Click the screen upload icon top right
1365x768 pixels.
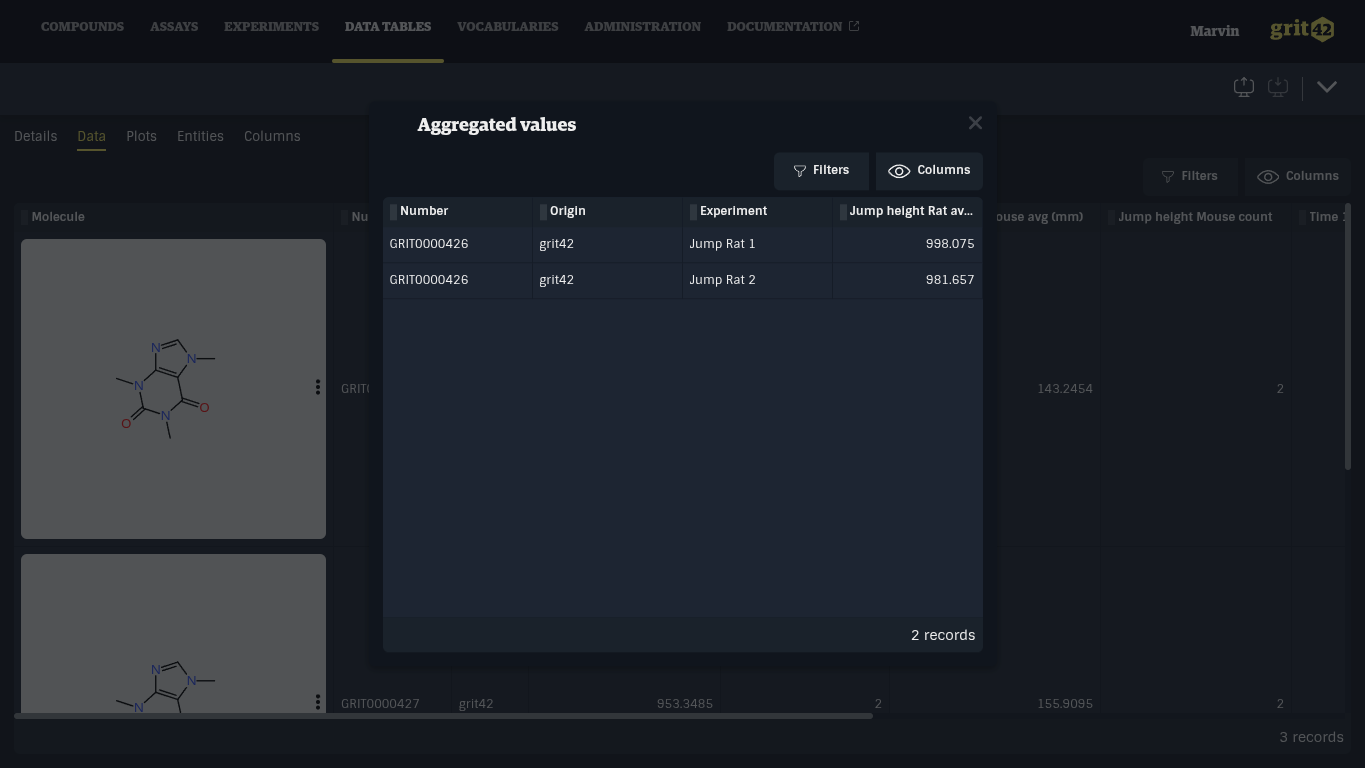pyautogui.click(x=1243, y=87)
